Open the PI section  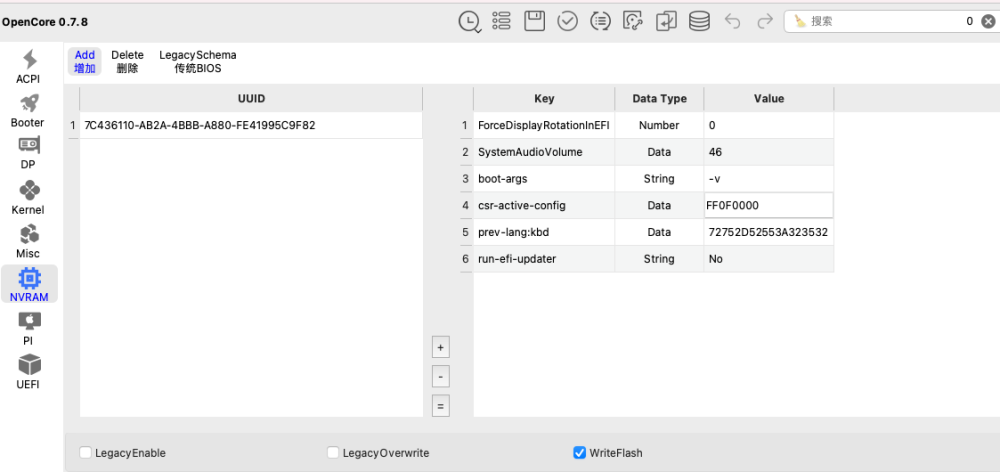(28, 328)
